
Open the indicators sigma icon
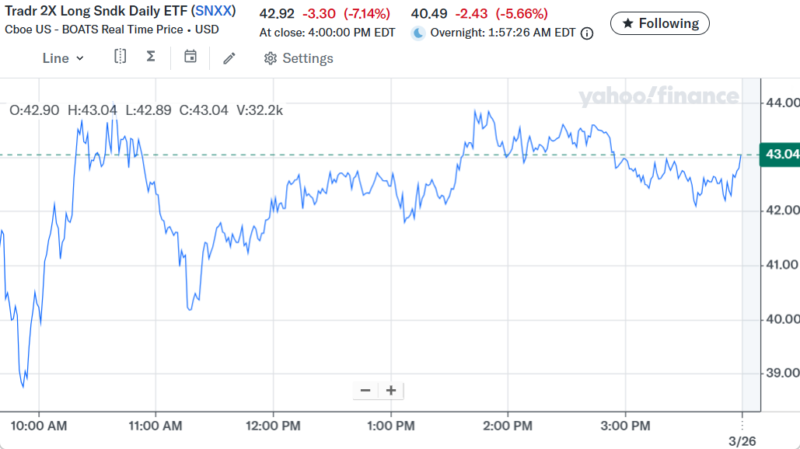tap(151, 57)
